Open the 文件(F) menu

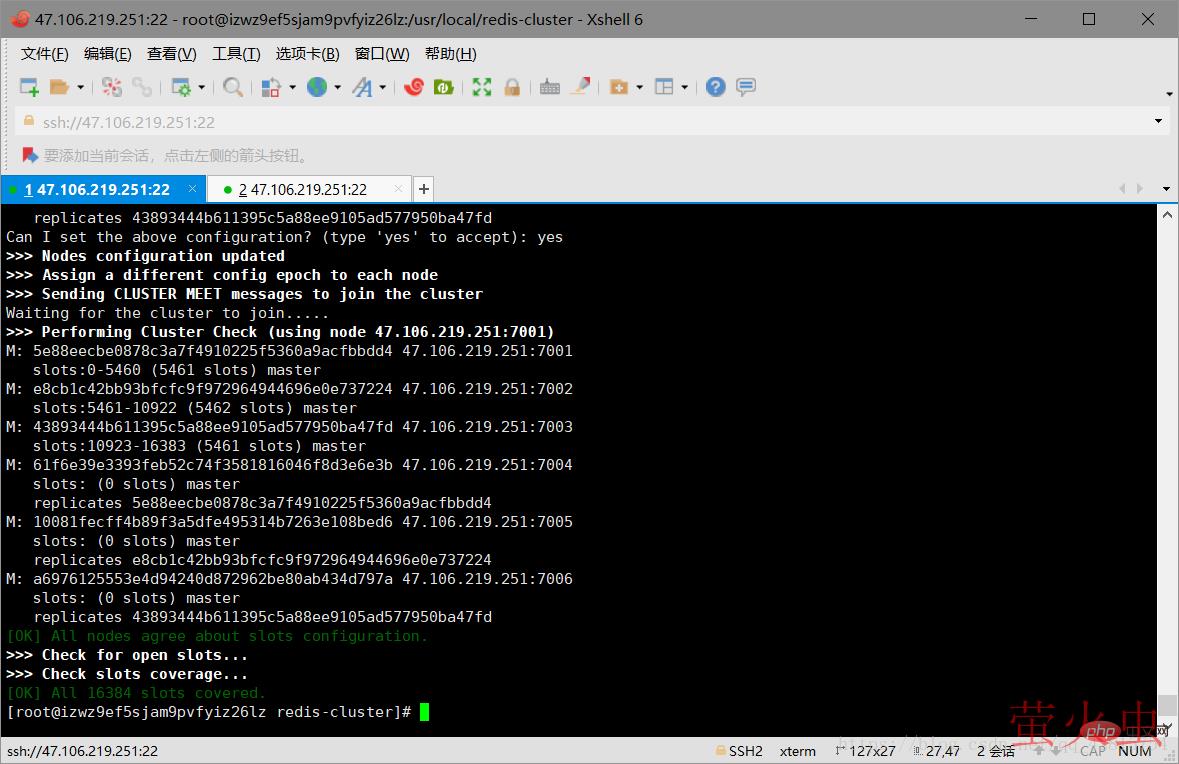45,54
